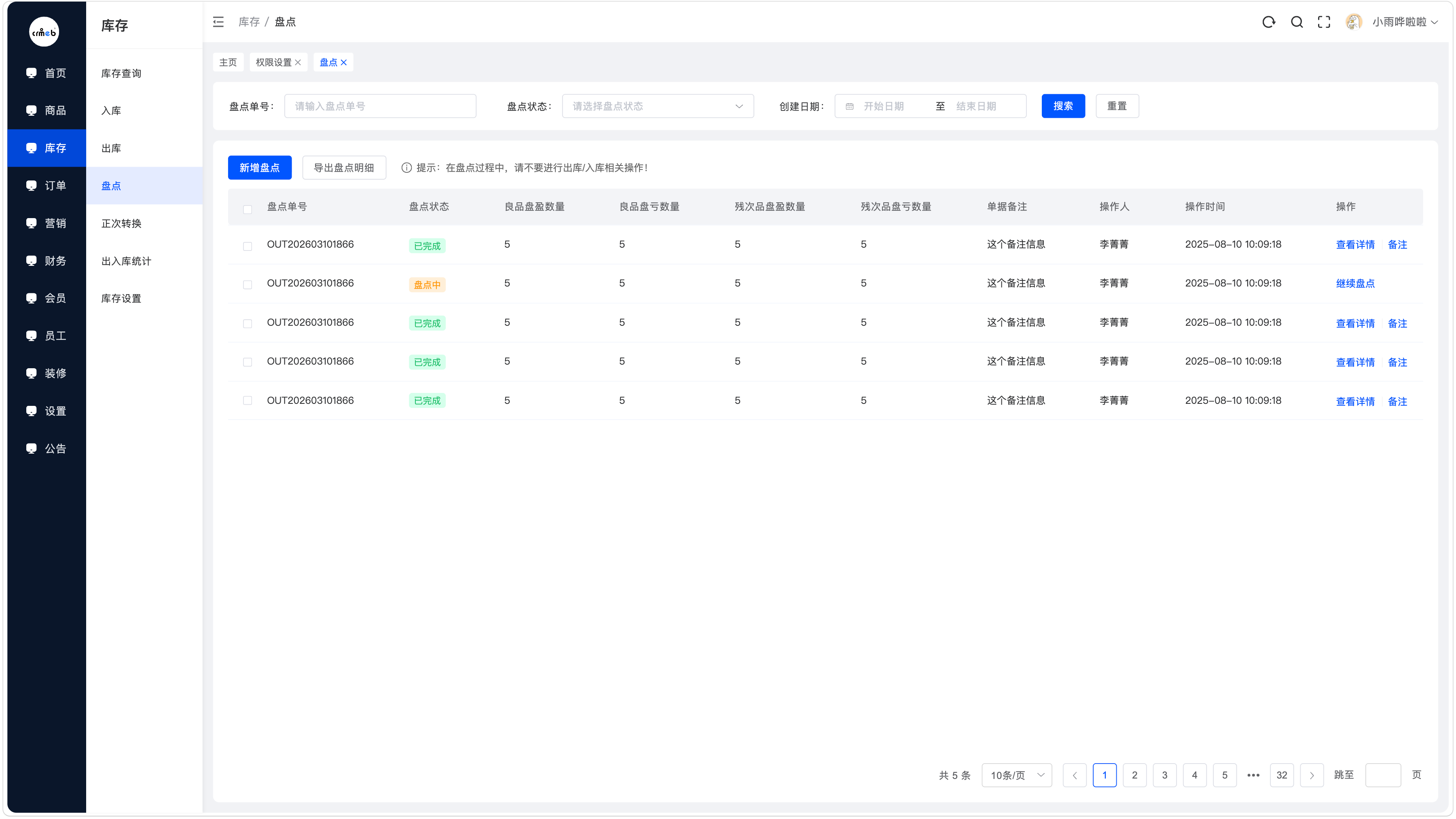Click 备注 in the first row
Viewport: 1456px width, 819px height.
click(x=1398, y=245)
